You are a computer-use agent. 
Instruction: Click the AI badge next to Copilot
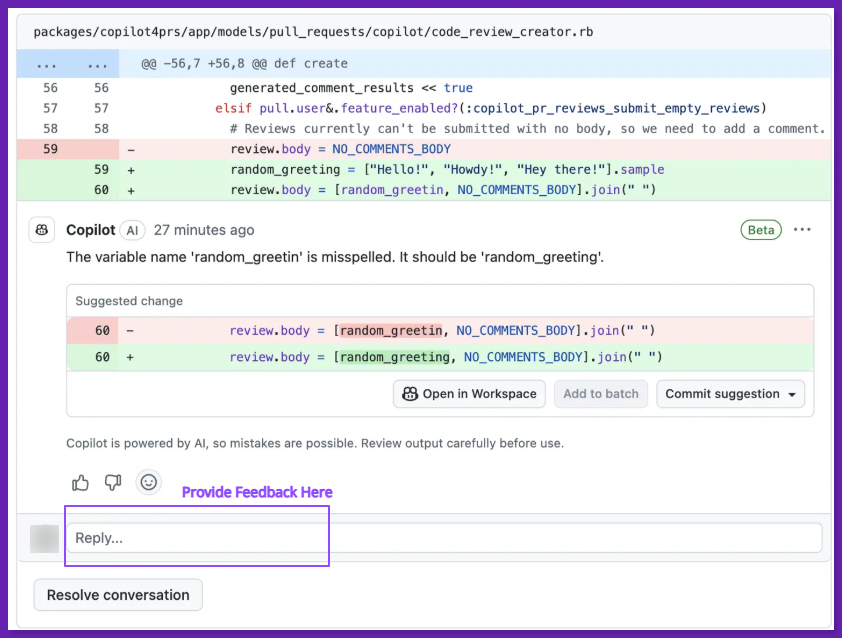[132, 230]
